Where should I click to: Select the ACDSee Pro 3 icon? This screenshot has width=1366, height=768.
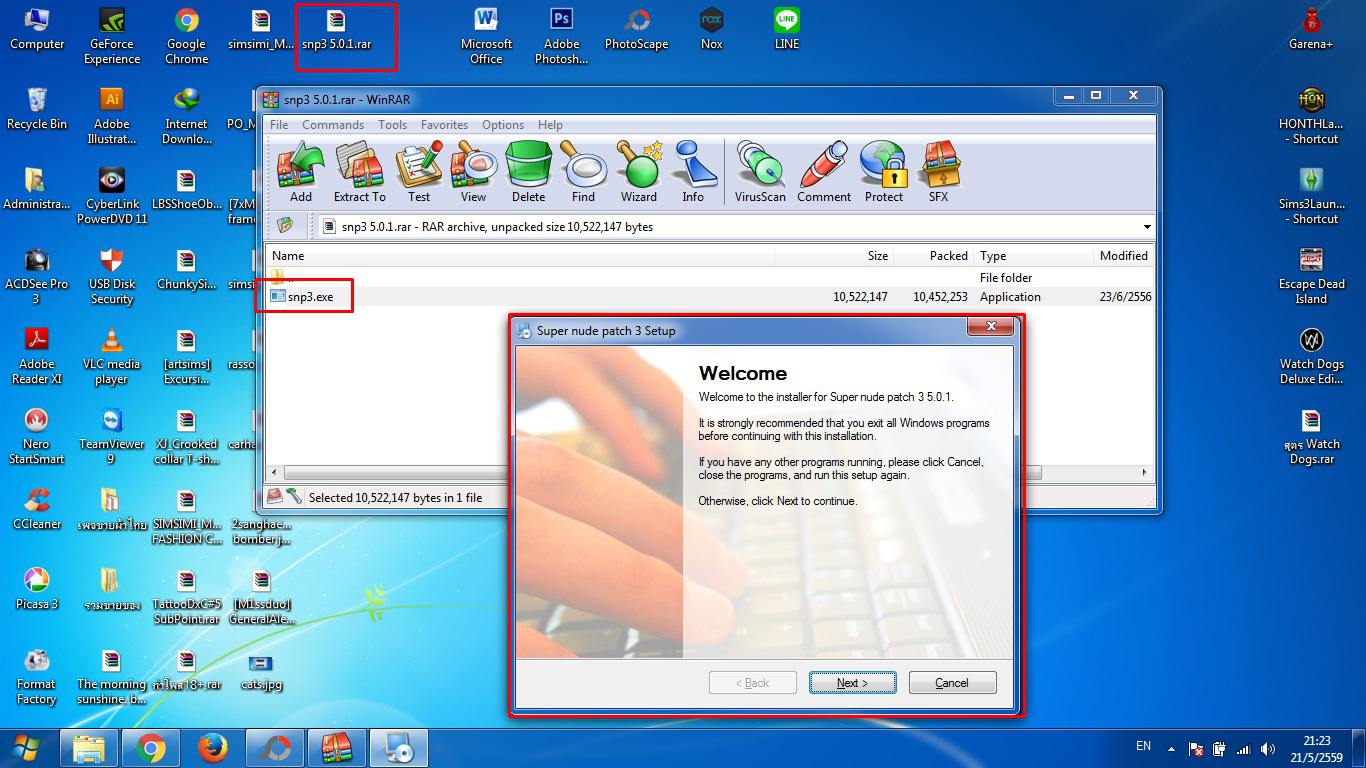(x=37, y=276)
